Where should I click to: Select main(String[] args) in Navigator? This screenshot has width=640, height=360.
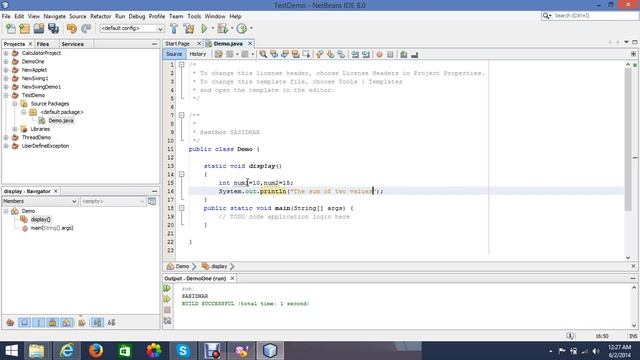(x=52, y=228)
